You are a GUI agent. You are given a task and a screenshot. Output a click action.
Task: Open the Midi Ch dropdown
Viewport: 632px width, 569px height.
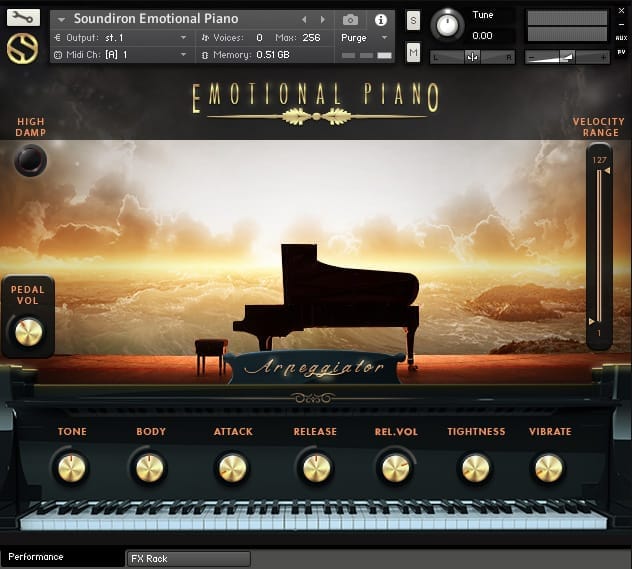120,54
